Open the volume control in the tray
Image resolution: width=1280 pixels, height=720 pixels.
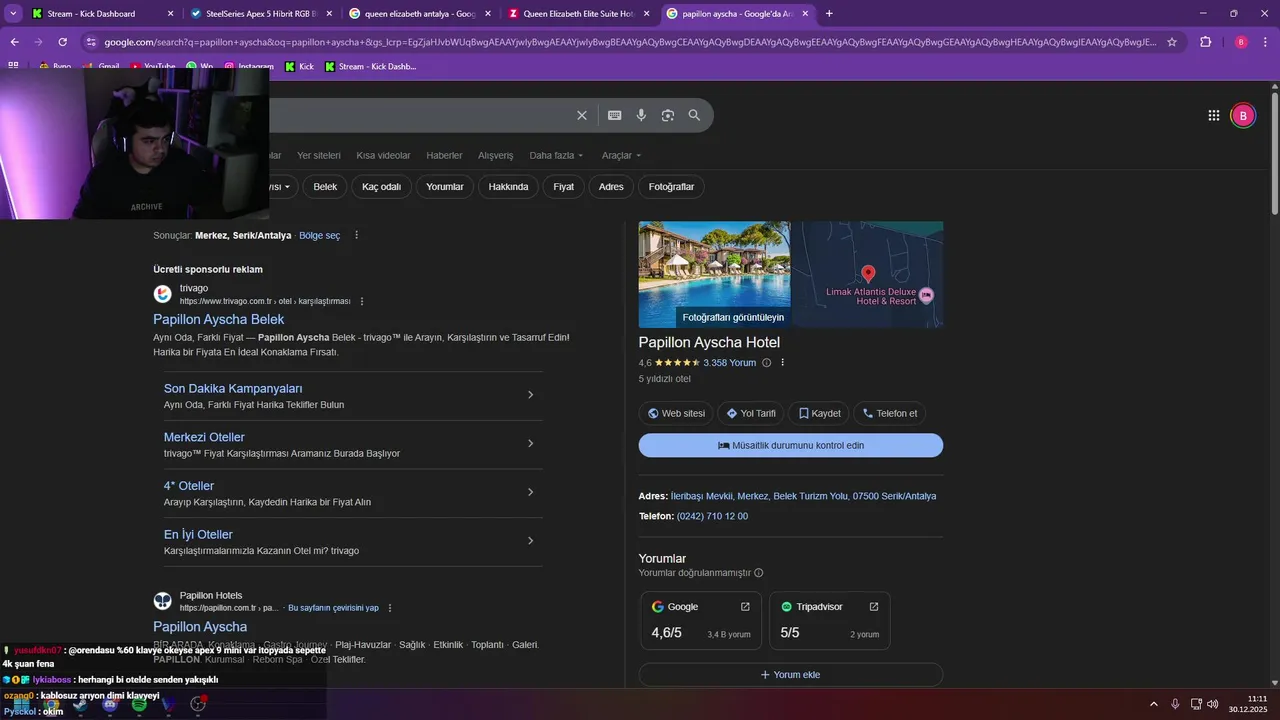pos(1212,704)
